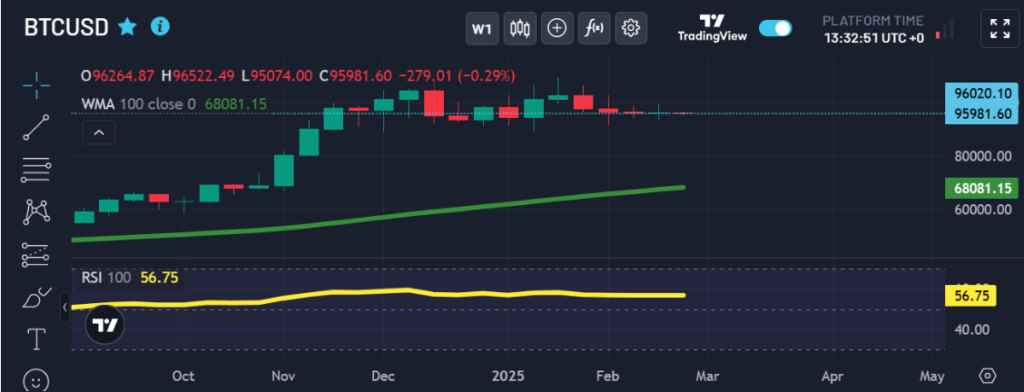Screen dimensions: 1024x392
Task: Open time axis settings hexagon icon
Action: coord(987,376)
